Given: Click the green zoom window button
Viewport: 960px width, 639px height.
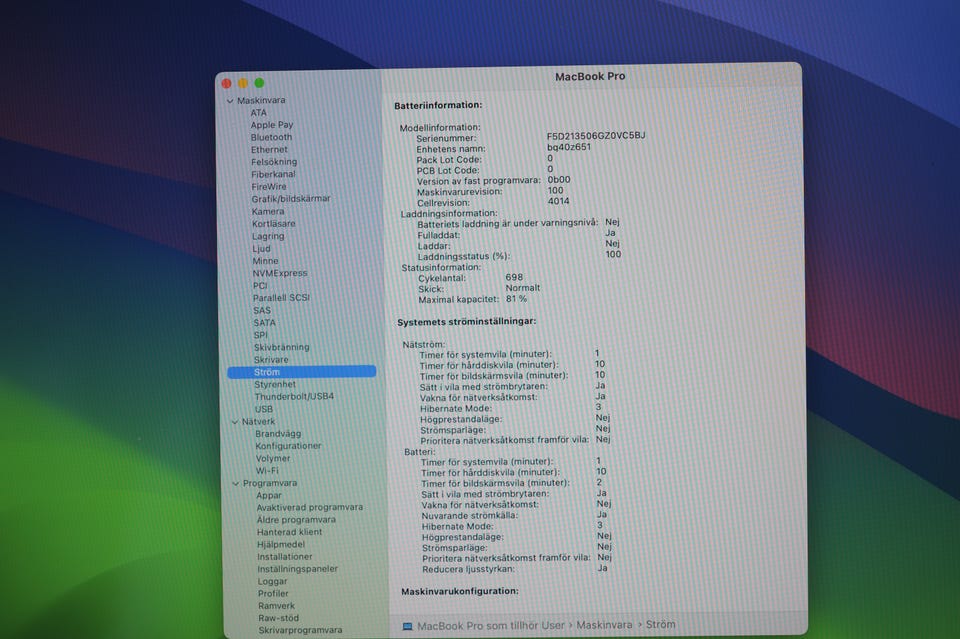Looking at the screenshot, I should (x=260, y=83).
